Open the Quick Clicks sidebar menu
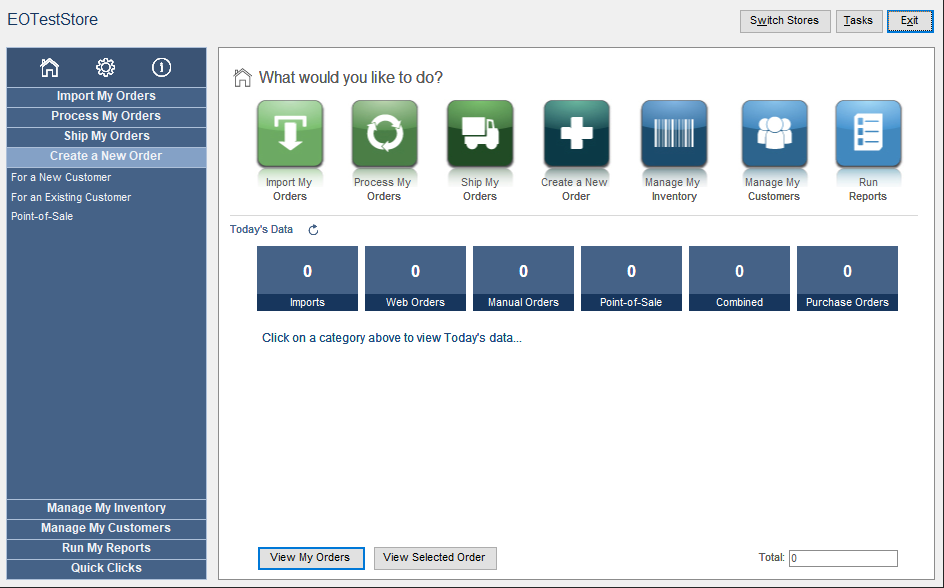Screen dimensions: 944x588 pos(106,568)
